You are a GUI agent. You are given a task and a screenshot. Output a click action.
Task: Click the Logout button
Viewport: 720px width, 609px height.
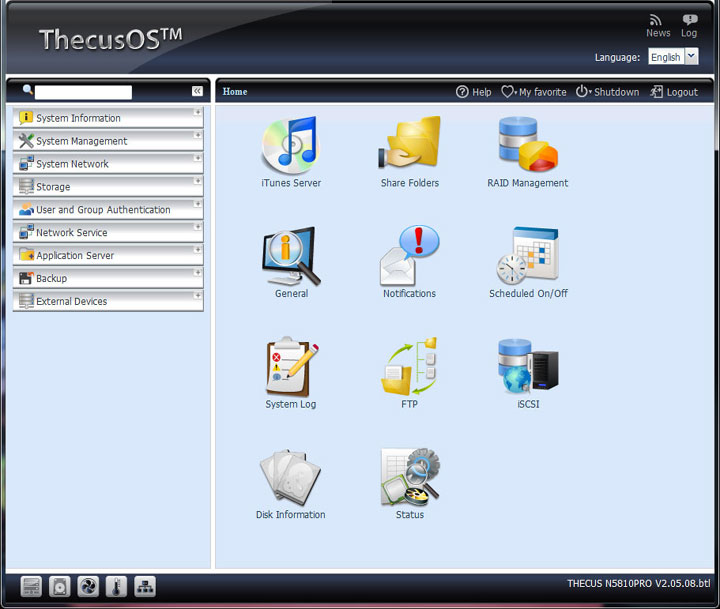(674, 92)
